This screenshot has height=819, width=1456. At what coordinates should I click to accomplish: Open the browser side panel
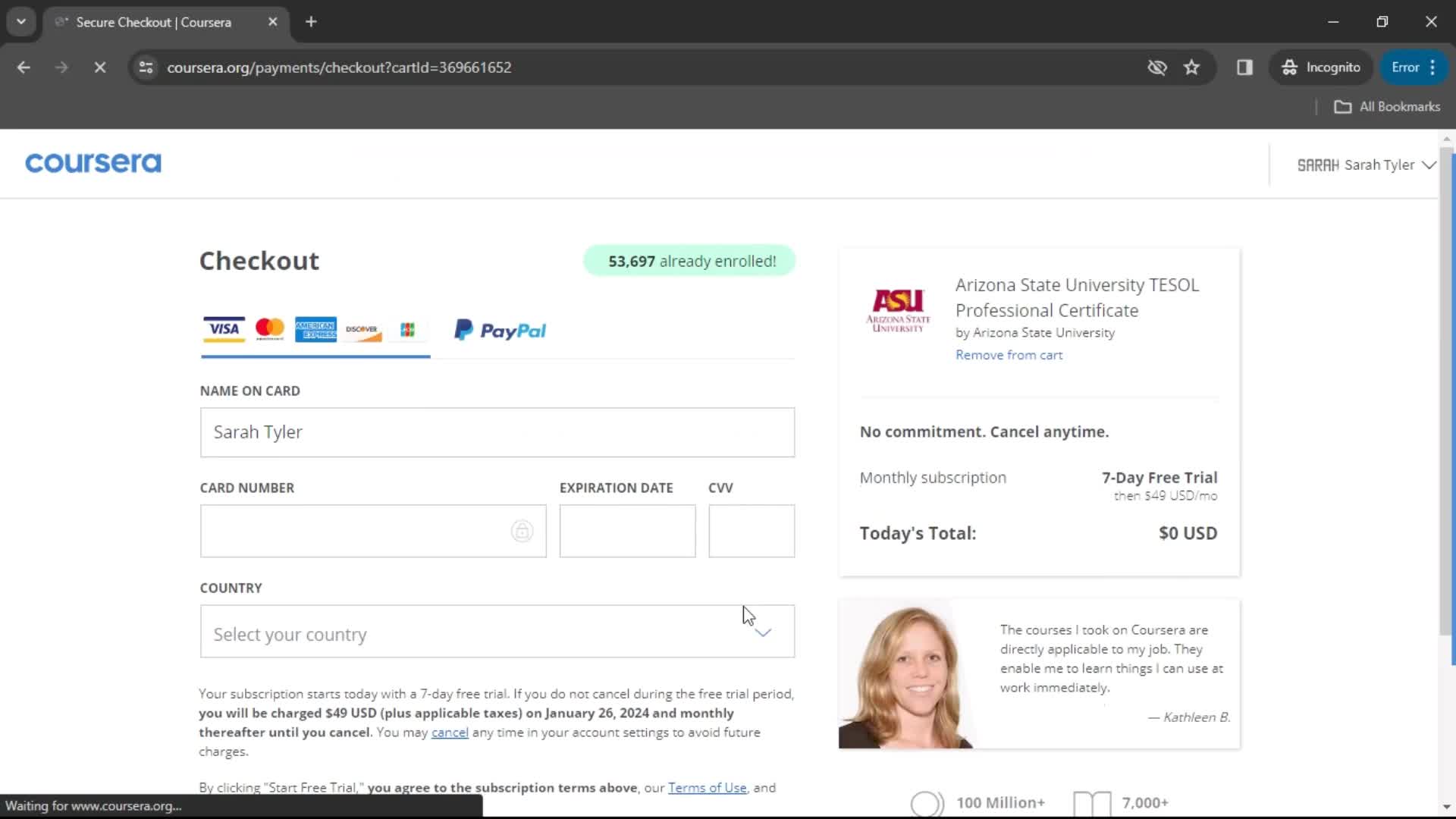tap(1244, 67)
